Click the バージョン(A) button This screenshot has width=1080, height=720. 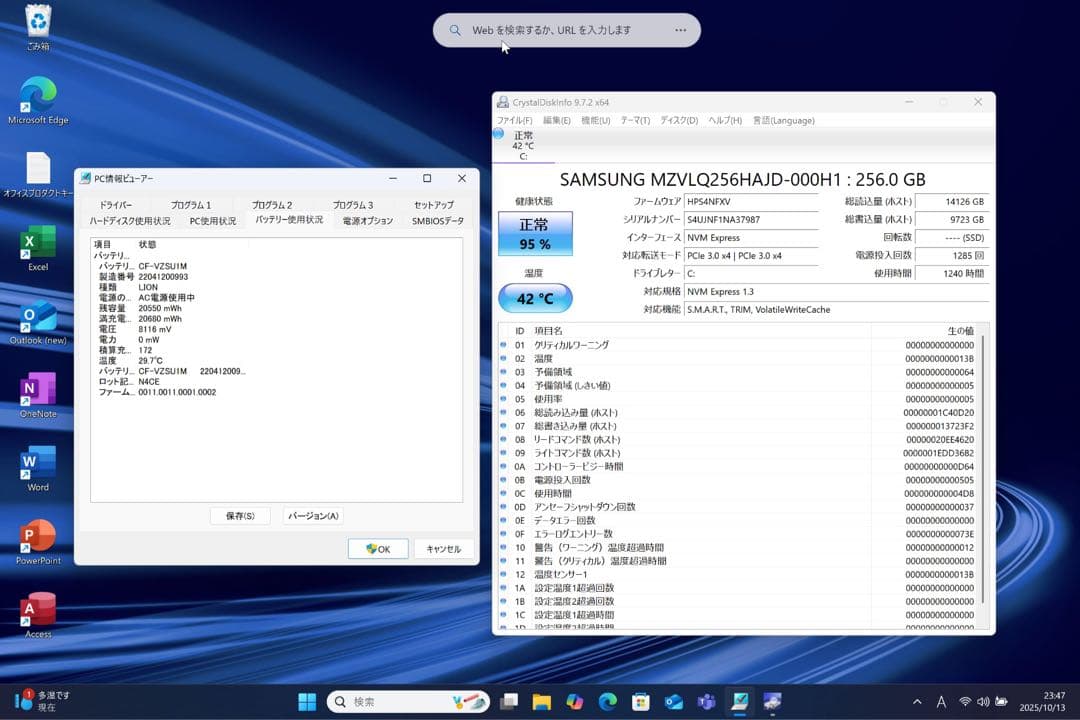[313, 516]
